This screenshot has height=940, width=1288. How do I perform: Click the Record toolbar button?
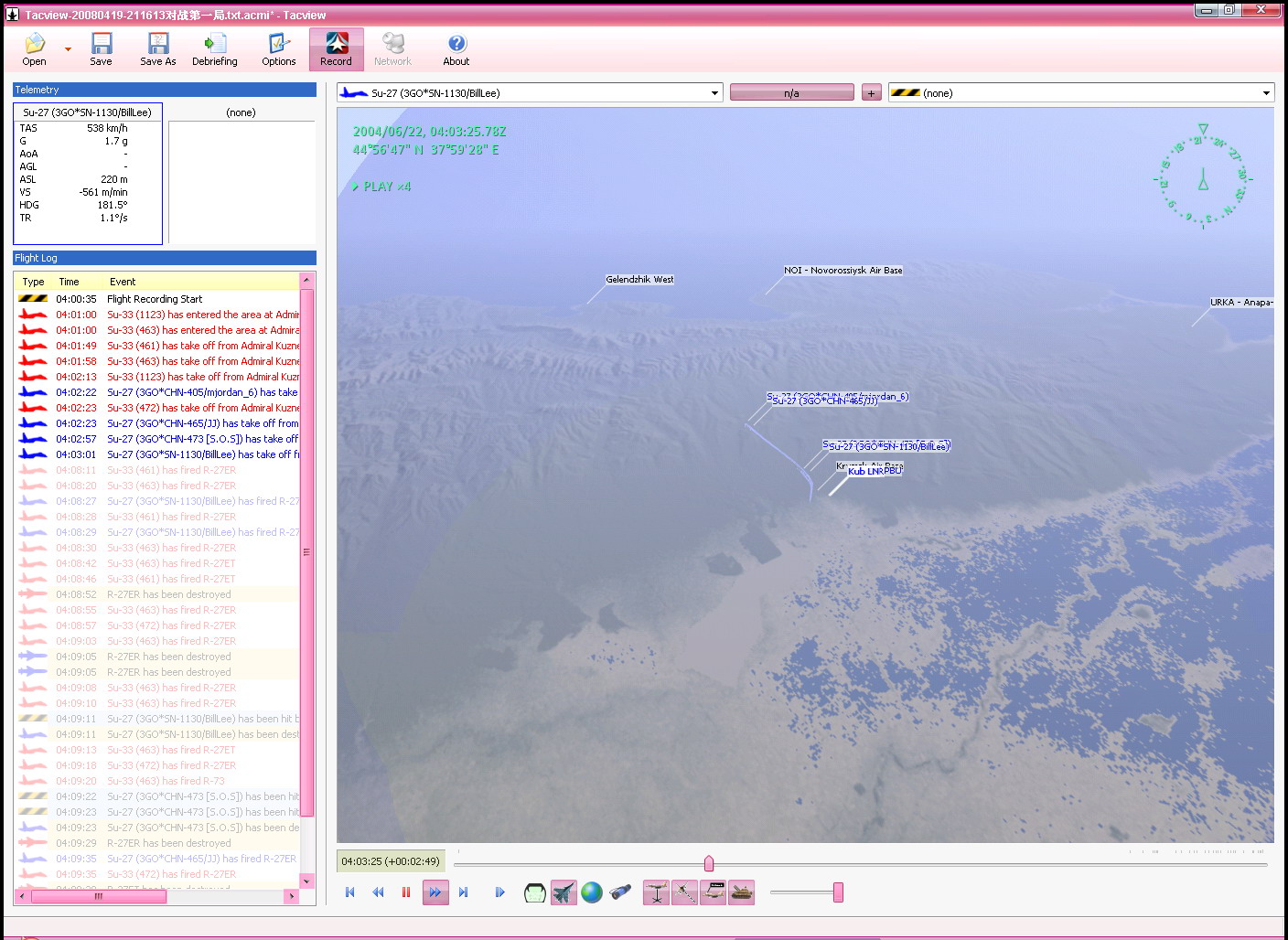336,49
